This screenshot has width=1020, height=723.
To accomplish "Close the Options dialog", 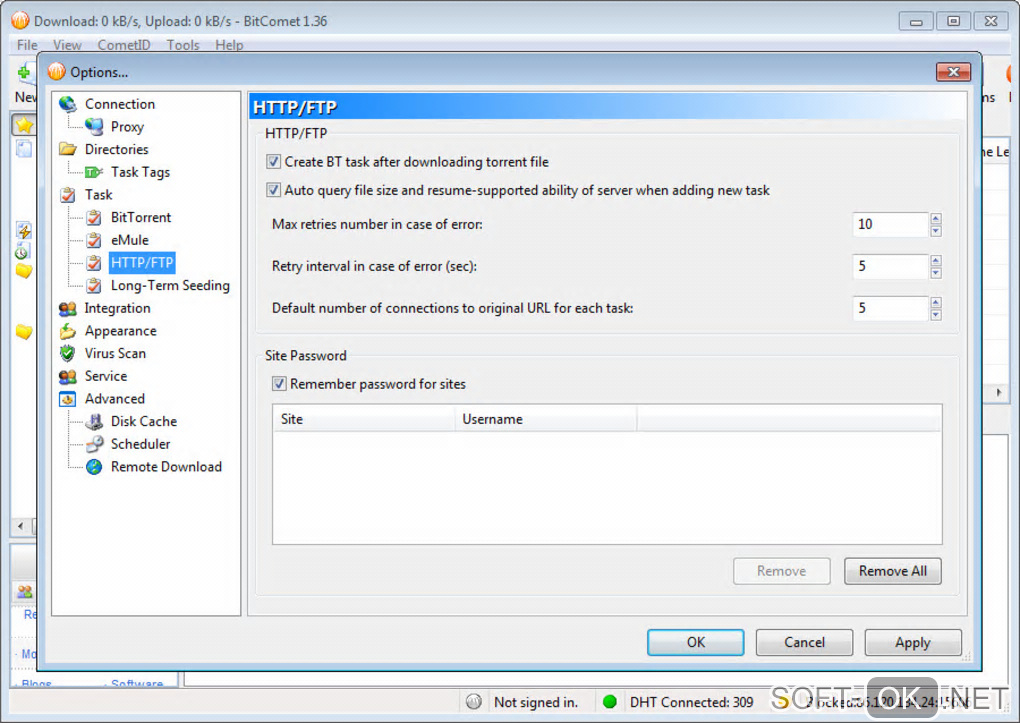I will (x=953, y=72).
